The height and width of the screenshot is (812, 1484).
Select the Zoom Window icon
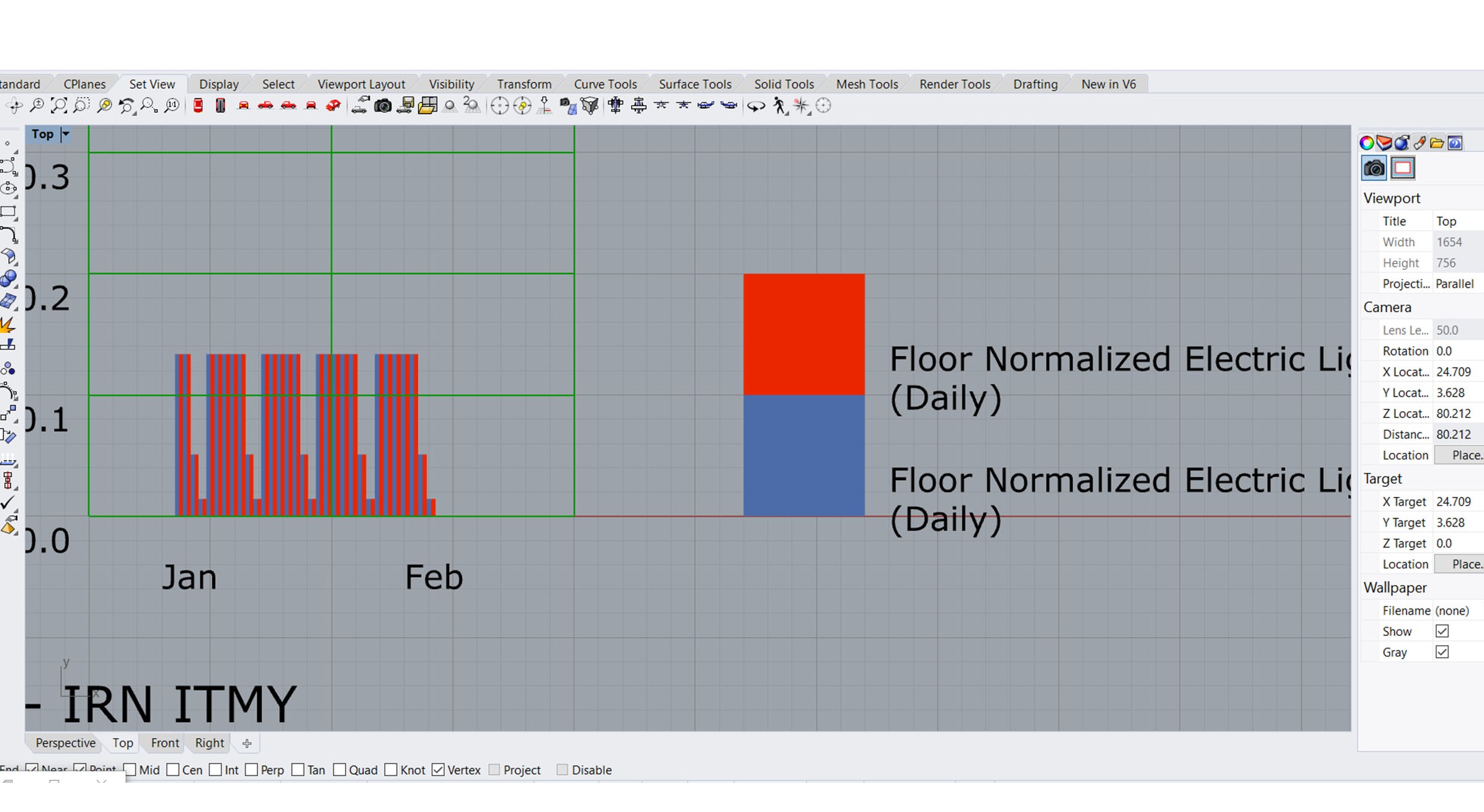click(81, 105)
